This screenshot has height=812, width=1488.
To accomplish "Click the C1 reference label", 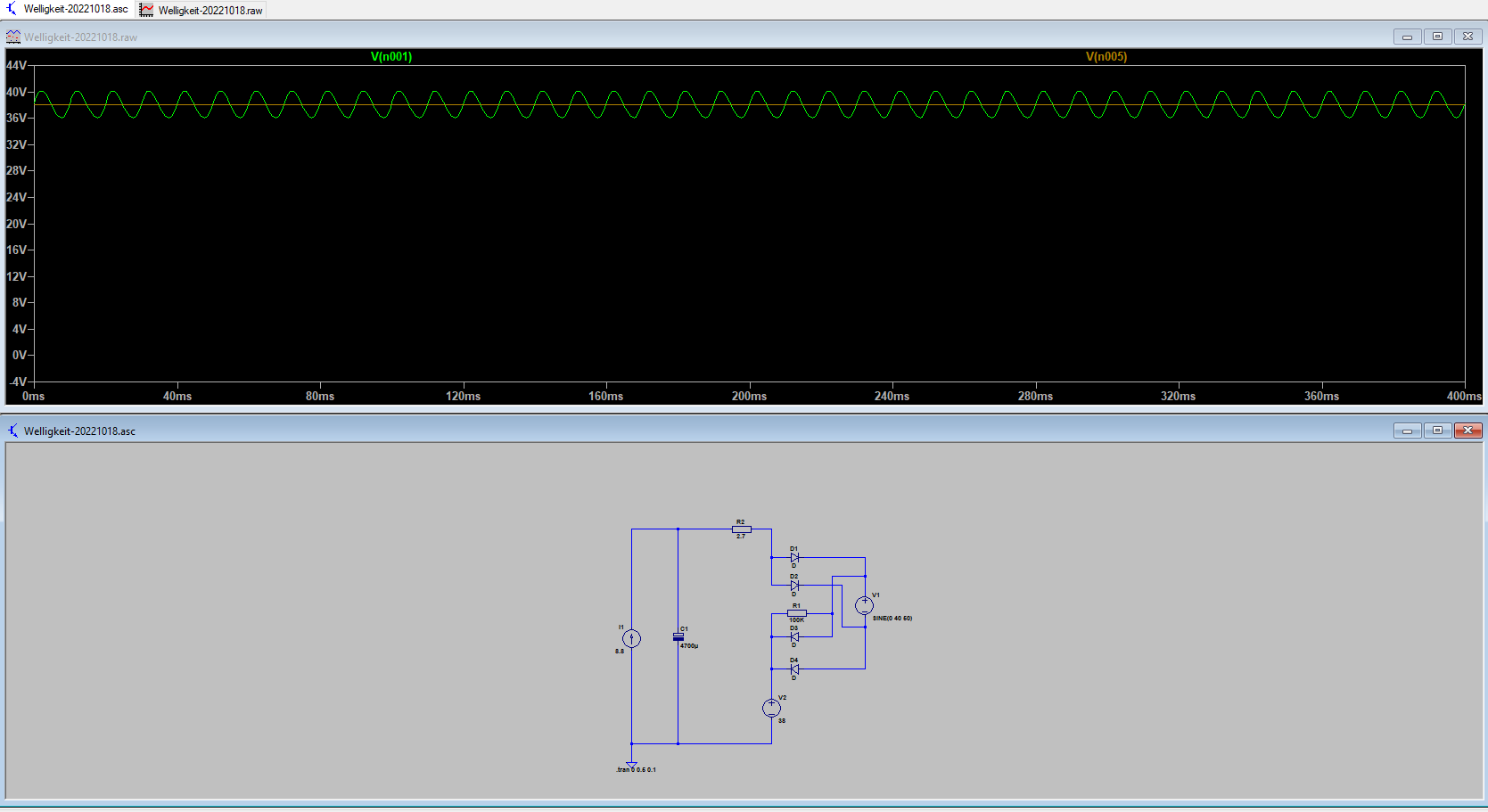I will 685,628.
